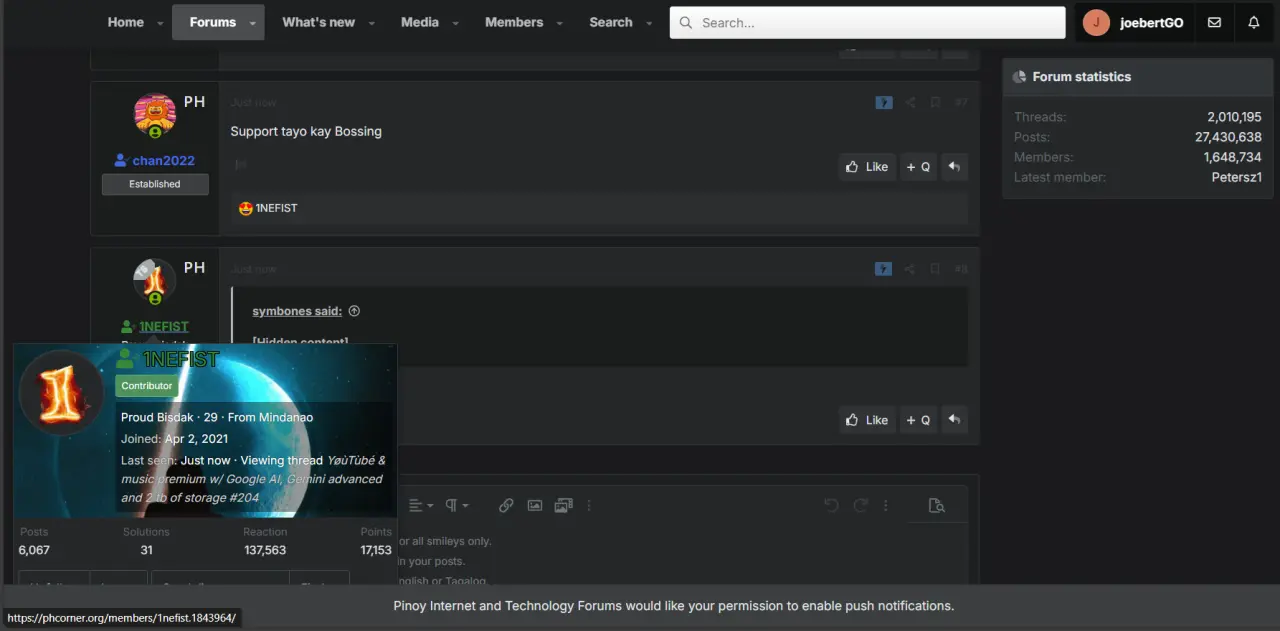Expand the Forums menu arrow
The width and height of the screenshot is (1280, 631).
coord(252,23)
